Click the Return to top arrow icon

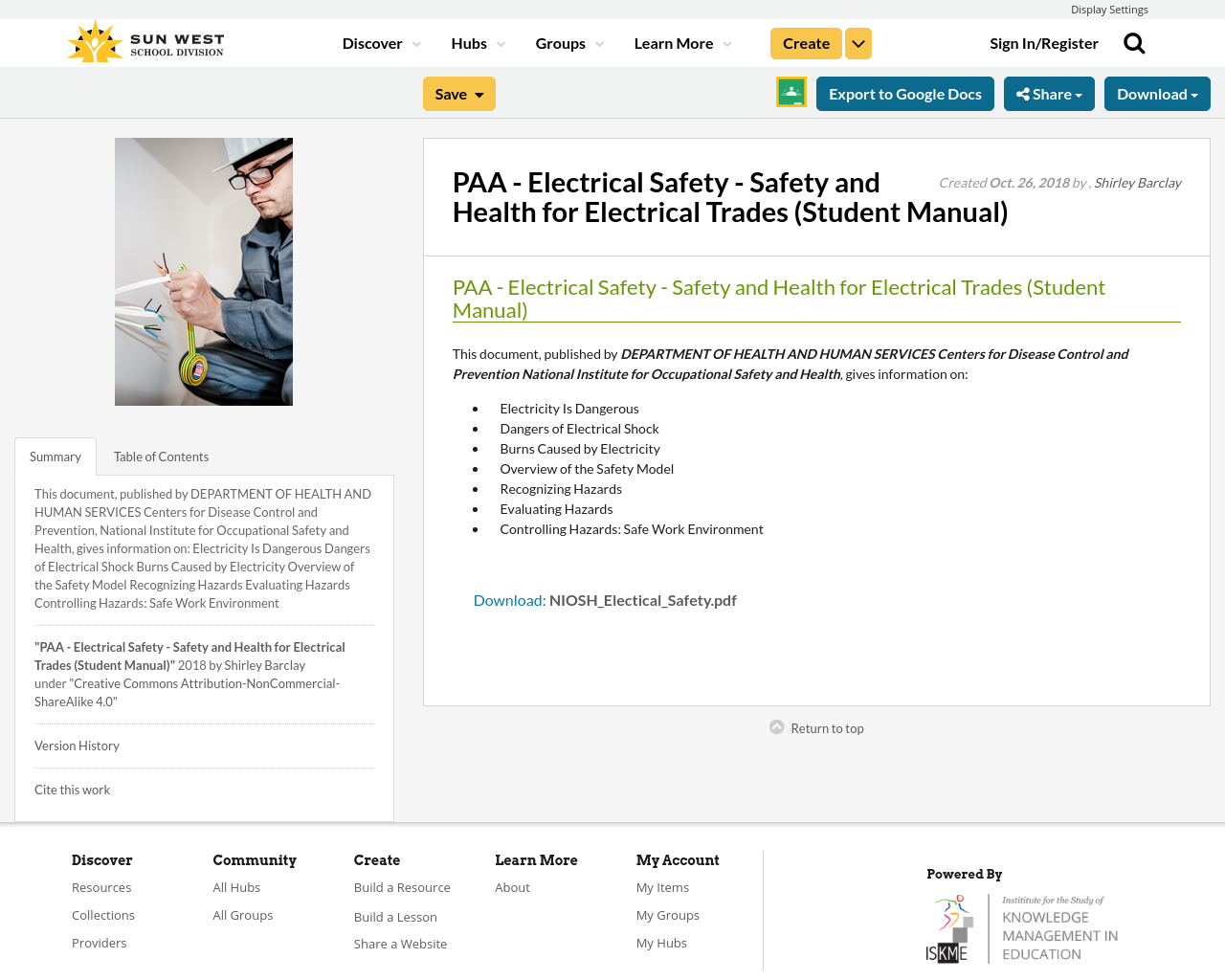click(775, 725)
